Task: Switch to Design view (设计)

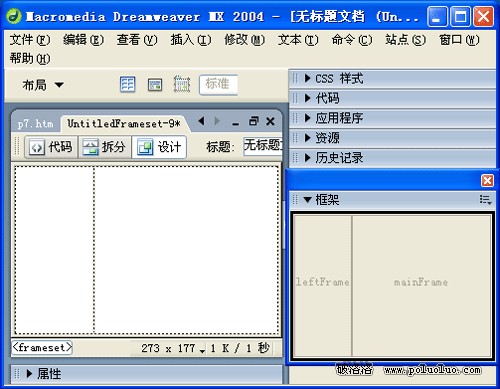Action: [159, 147]
